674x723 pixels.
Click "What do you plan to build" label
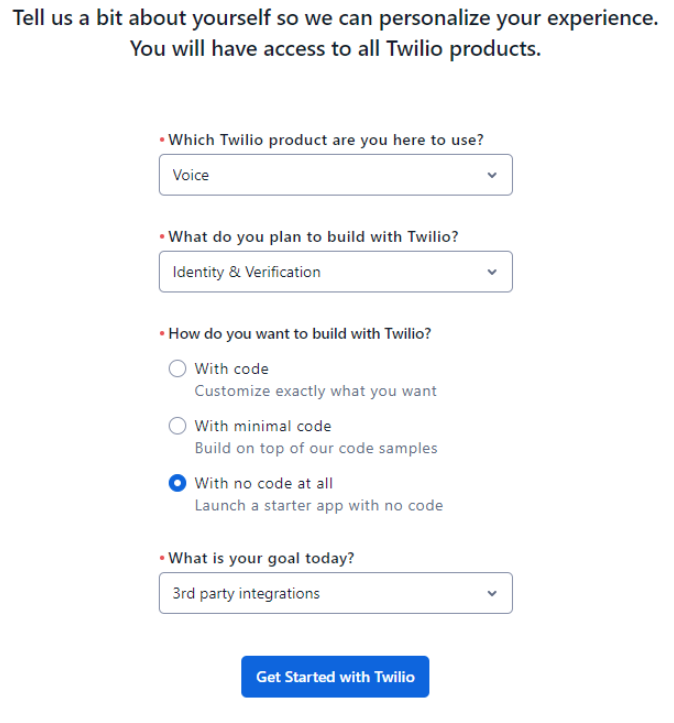[x=313, y=237]
